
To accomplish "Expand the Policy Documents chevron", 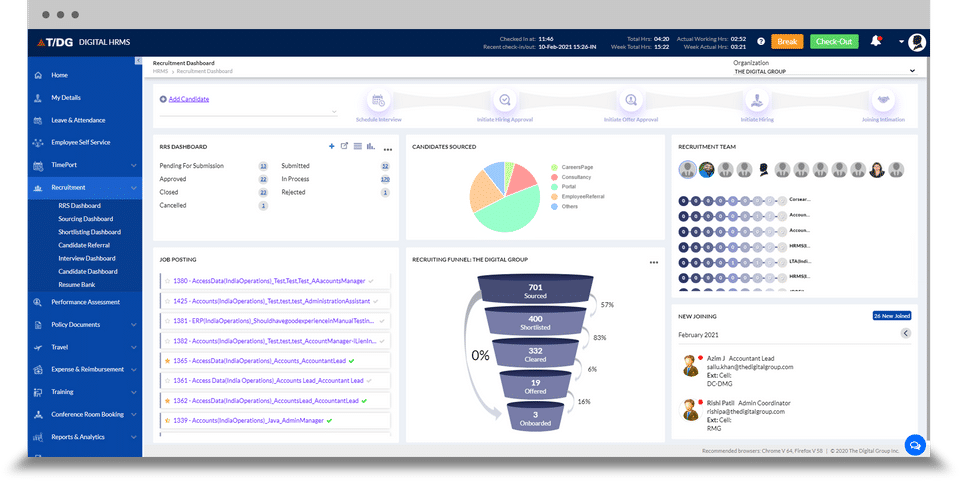I will pos(133,325).
